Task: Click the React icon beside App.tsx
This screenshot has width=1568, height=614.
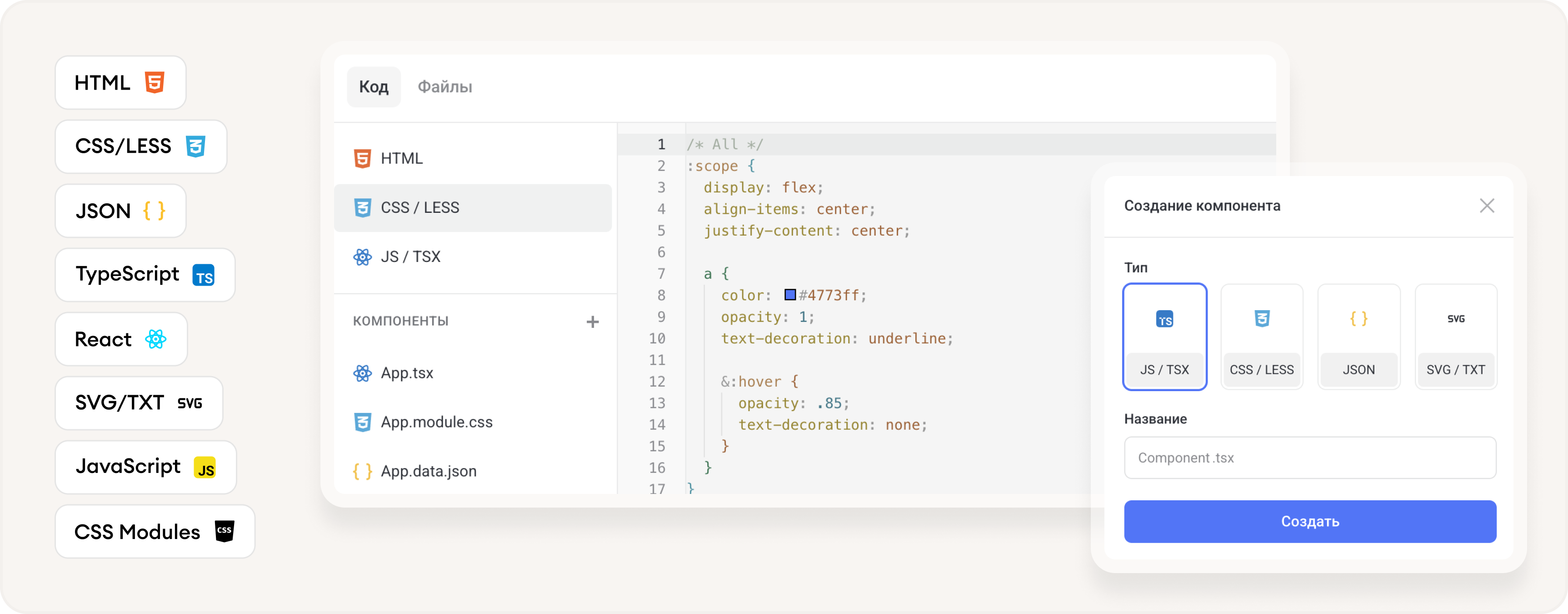Action: 363,373
